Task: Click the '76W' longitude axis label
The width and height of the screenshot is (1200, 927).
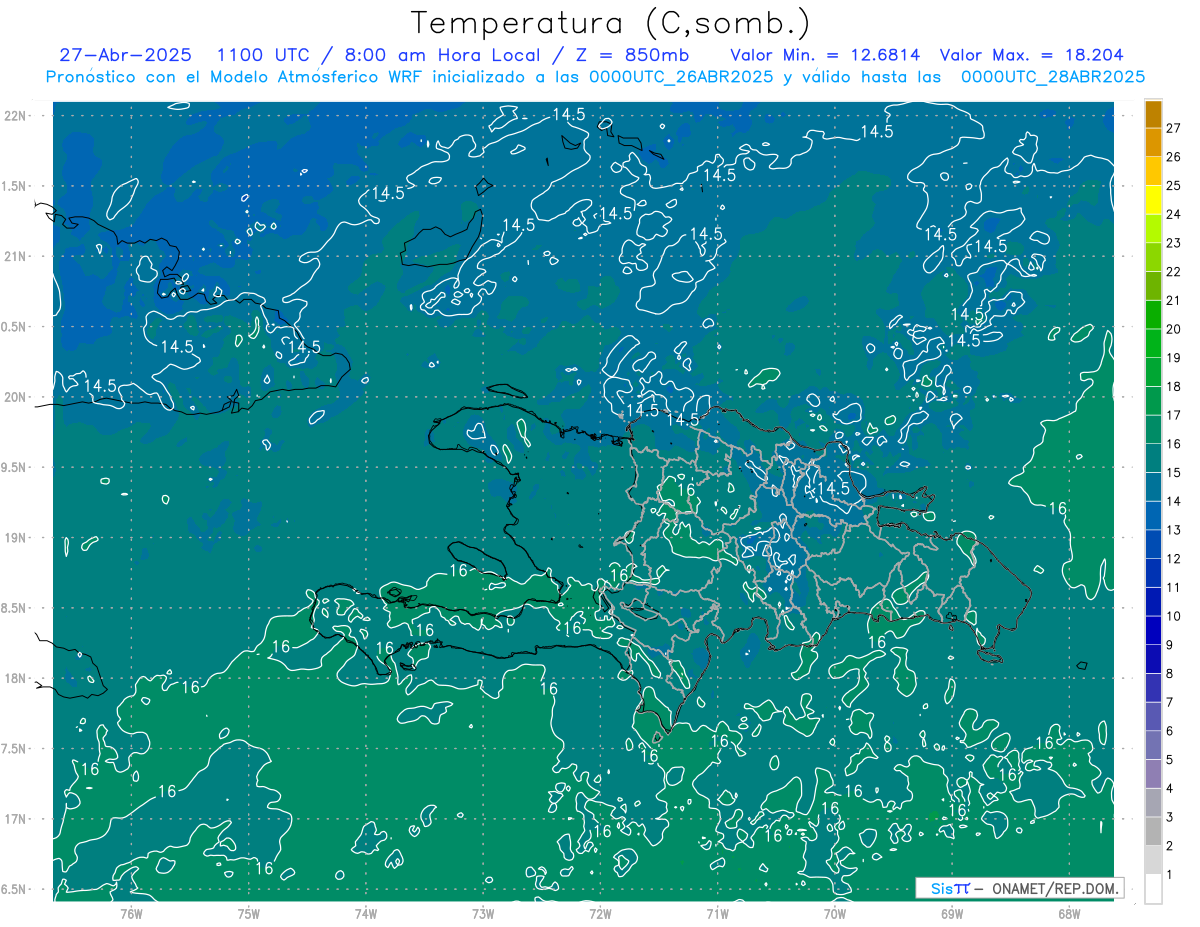Action: tap(131, 913)
